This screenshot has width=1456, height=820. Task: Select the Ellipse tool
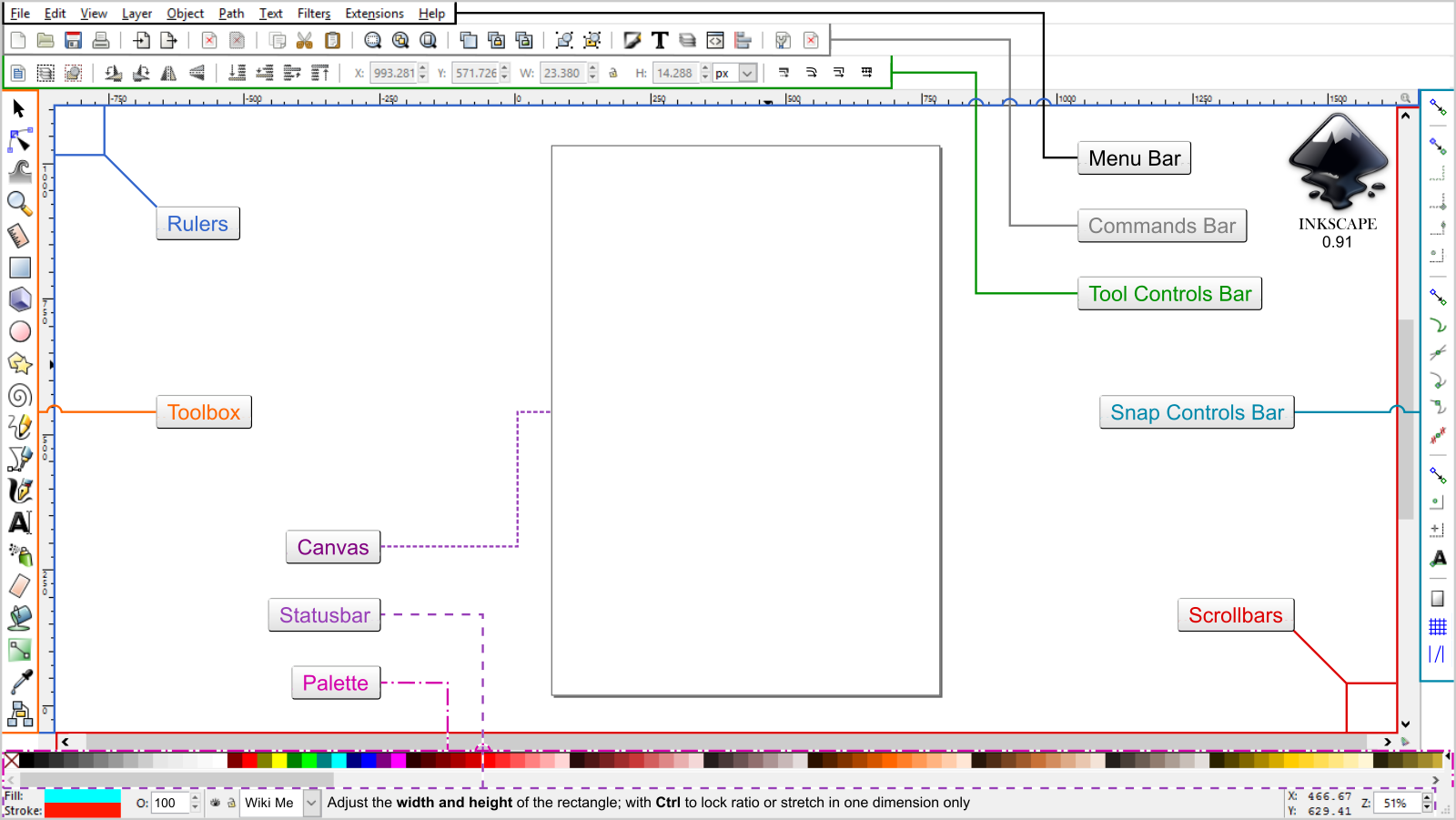(x=19, y=331)
